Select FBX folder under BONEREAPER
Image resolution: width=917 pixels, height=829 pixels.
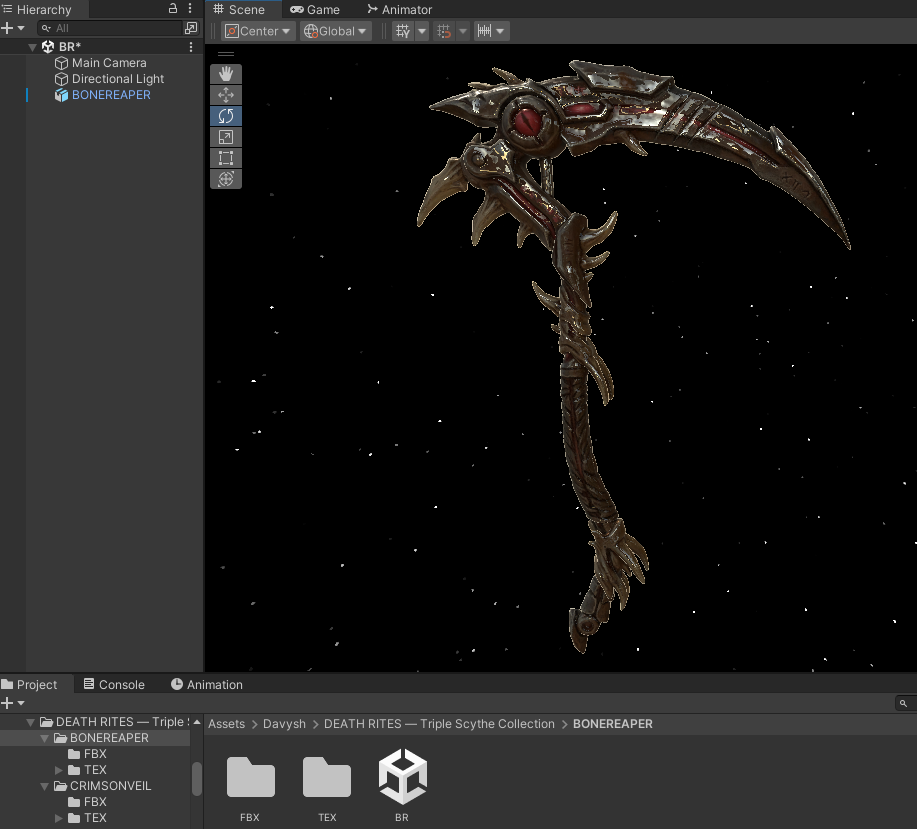point(95,754)
